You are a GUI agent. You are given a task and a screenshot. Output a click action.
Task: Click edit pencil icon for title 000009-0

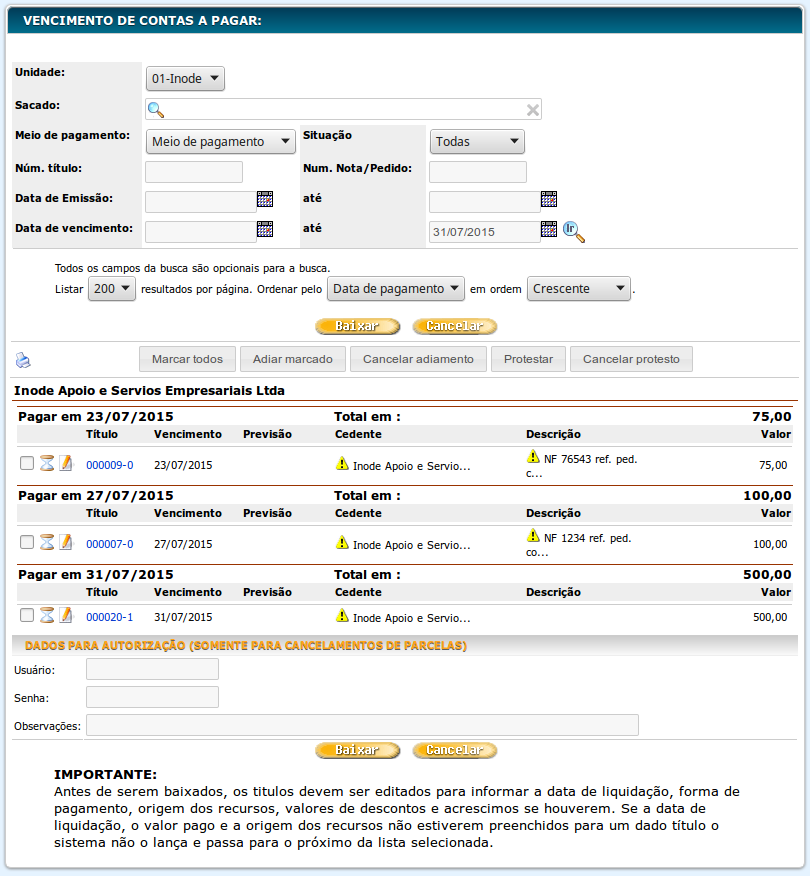(x=66, y=463)
